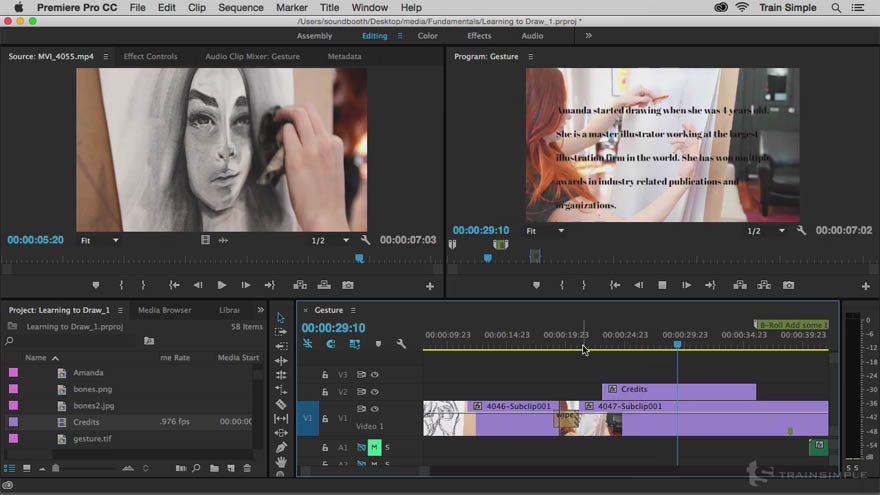Click trash Clear icon in Project panel
Image resolution: width=880 pixels, height=495 pixels.
tap(247, 468)
